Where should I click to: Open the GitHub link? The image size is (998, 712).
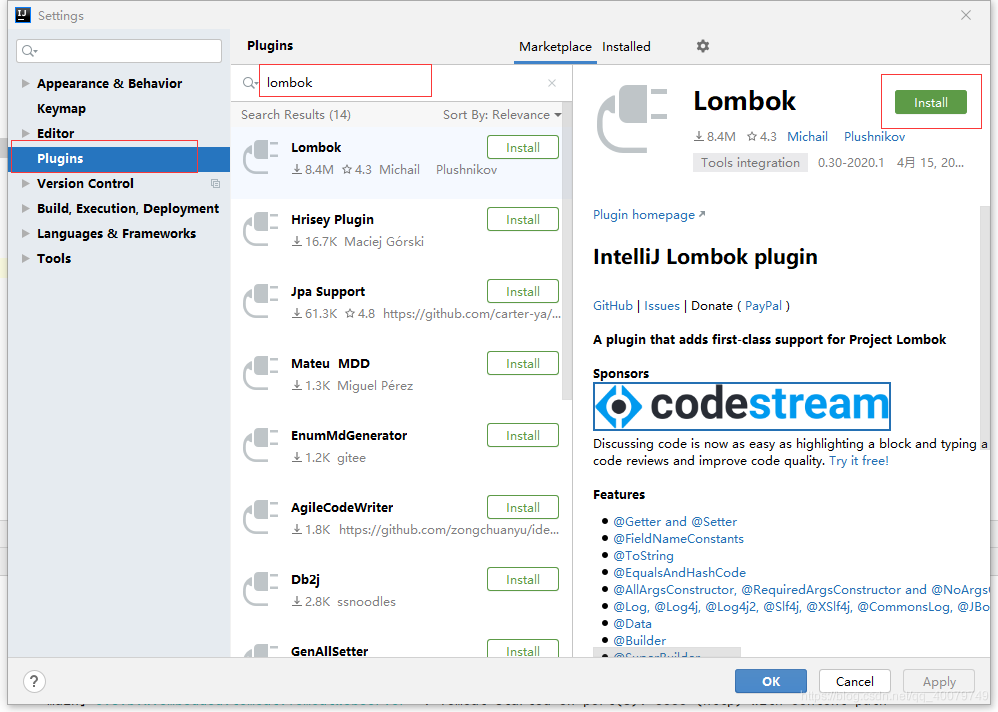click(613, 306)
